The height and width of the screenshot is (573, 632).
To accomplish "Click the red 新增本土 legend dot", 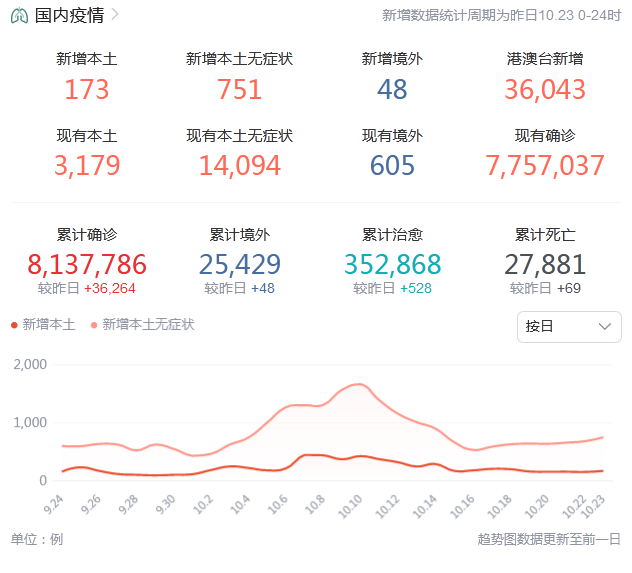I will coord(15,326).
